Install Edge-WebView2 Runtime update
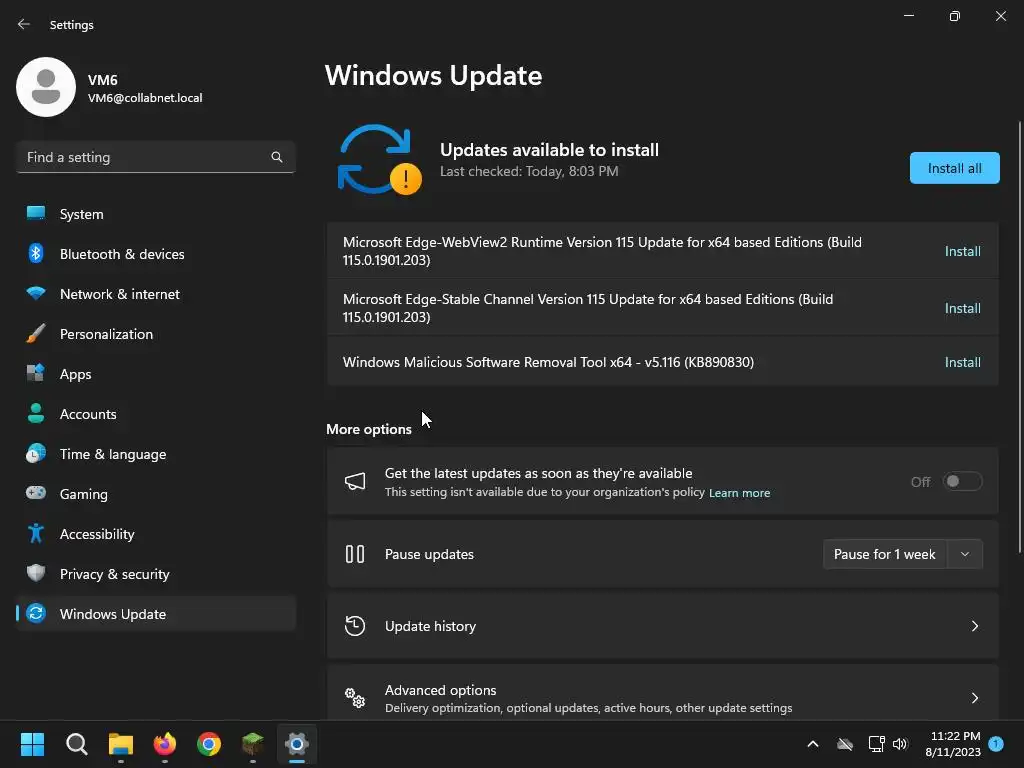 963,251
